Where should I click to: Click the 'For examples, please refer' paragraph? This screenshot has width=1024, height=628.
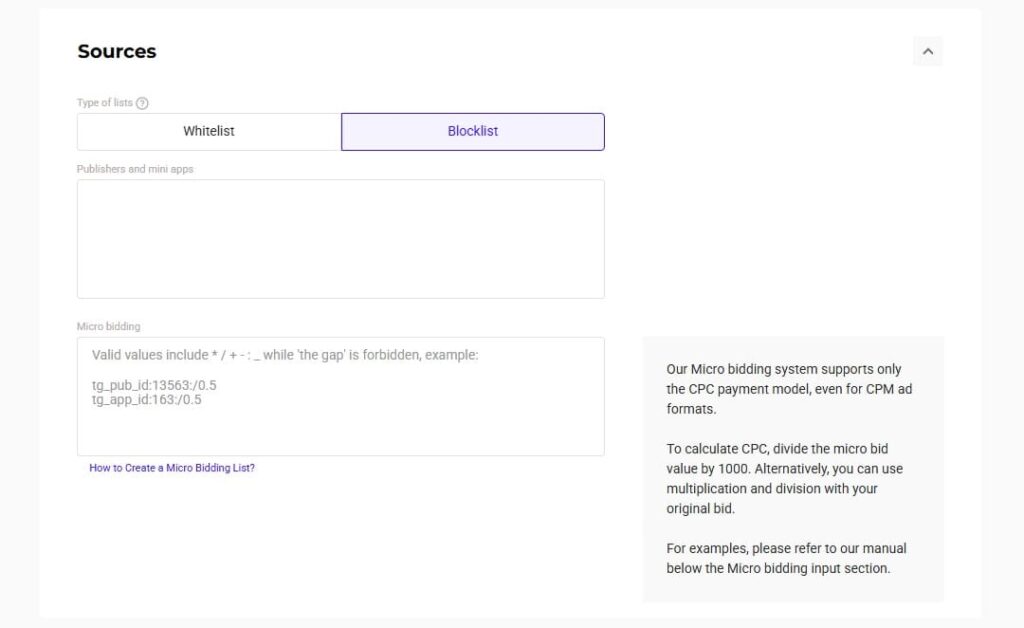tap(786, 558)
